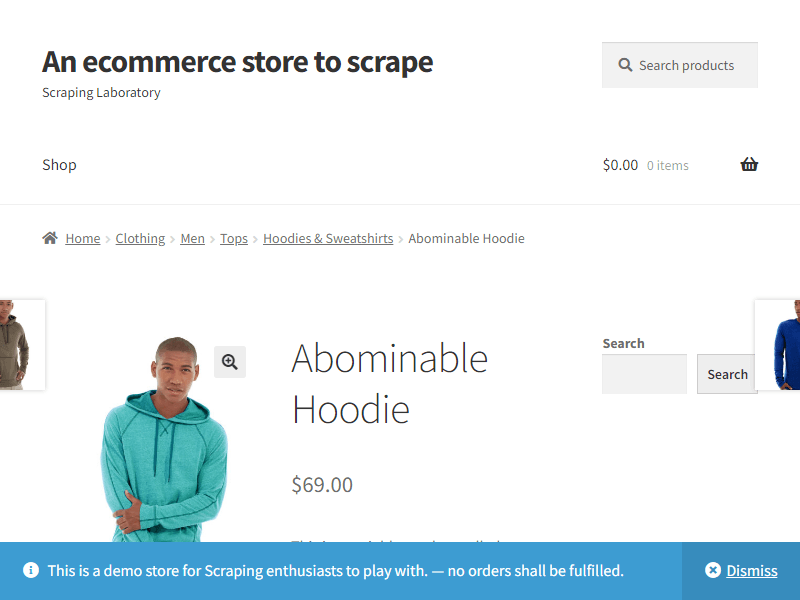The image size is (800, 600).
Task: Open the previous product olive hoodie thumbnail
Action: point(22,345)
